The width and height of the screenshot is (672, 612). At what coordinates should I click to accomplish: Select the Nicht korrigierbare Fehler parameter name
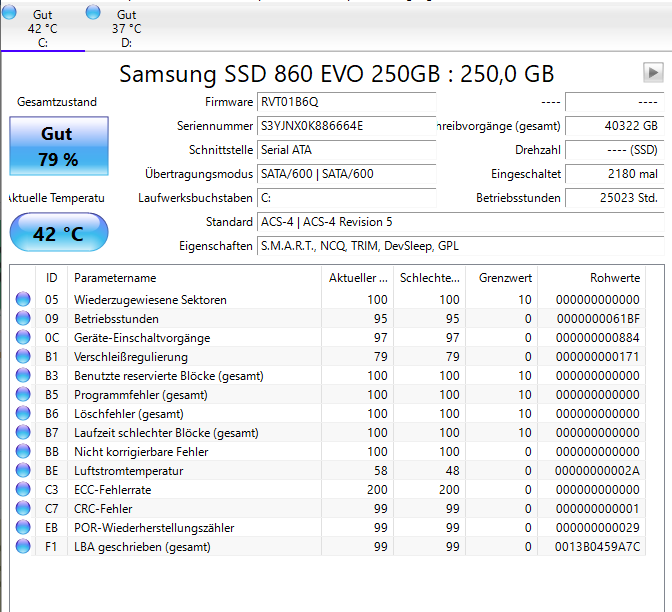pos(141,452)
